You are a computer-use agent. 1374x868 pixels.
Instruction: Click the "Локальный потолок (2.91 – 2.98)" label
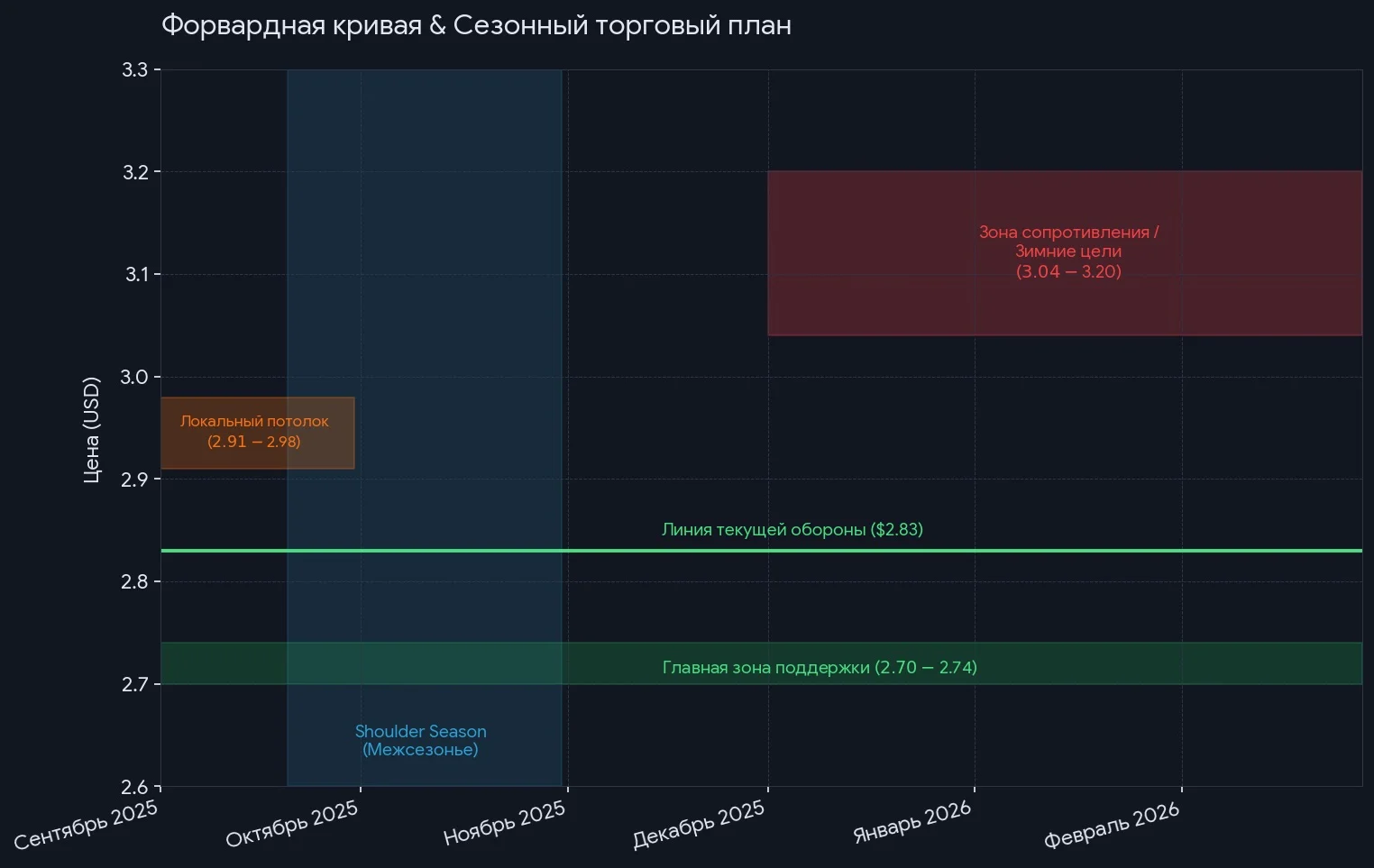[254, 432]
